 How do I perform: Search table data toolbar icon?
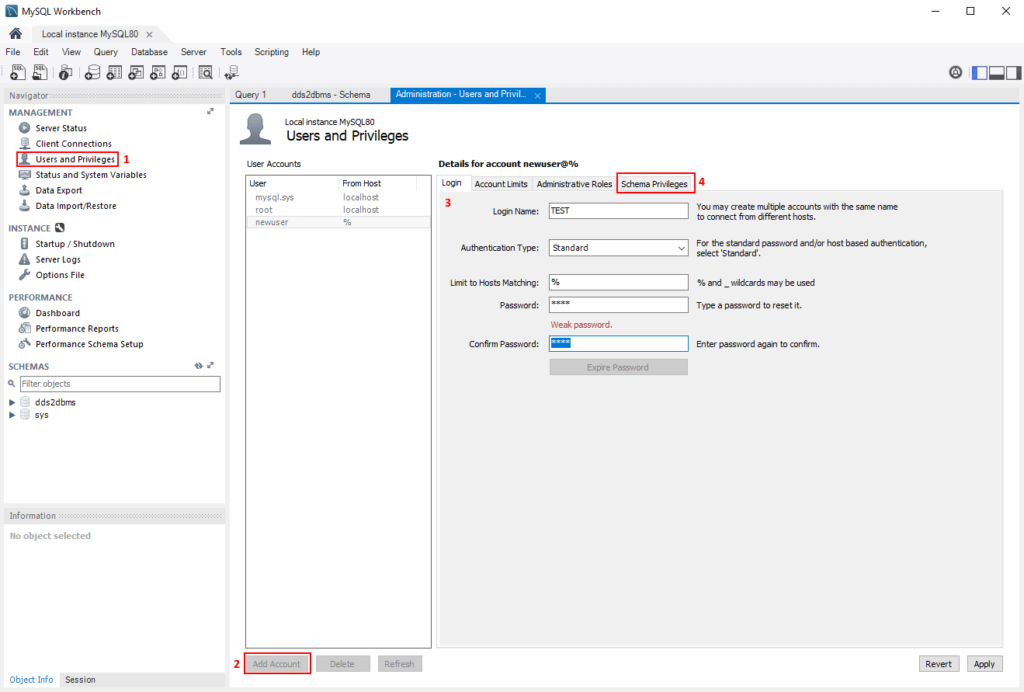click(x=206, y=72)
